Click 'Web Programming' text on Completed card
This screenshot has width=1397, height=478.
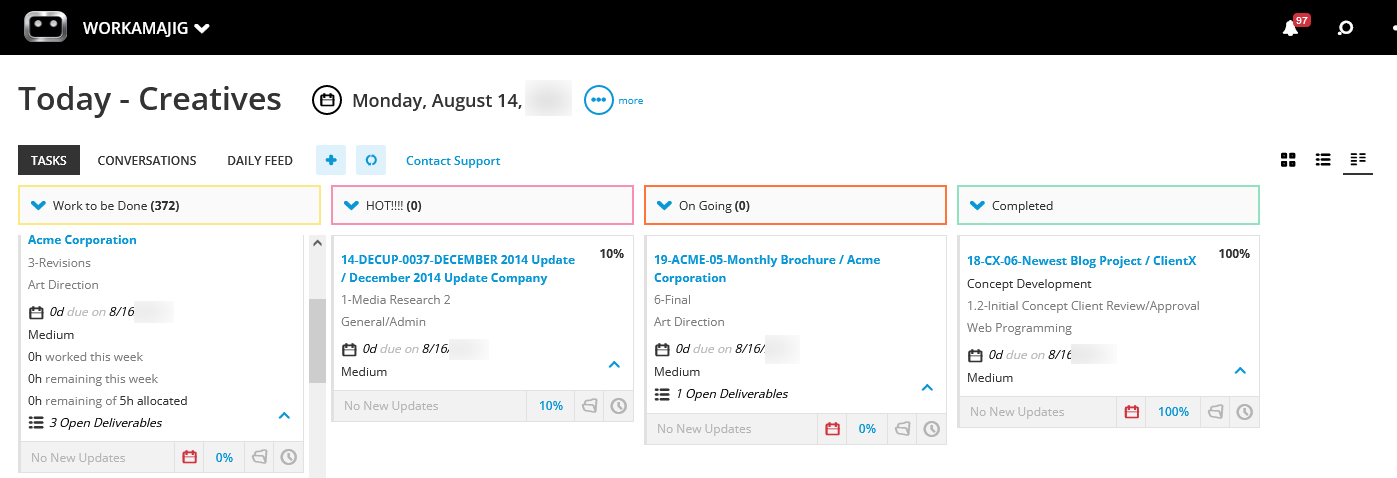[1019, 328]
